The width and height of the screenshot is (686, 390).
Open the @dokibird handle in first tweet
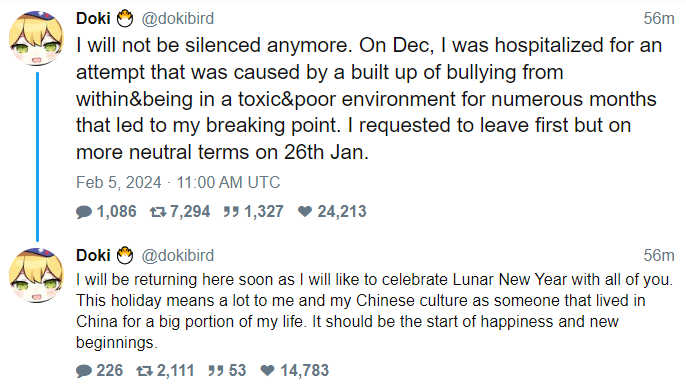tap(178, 18)
